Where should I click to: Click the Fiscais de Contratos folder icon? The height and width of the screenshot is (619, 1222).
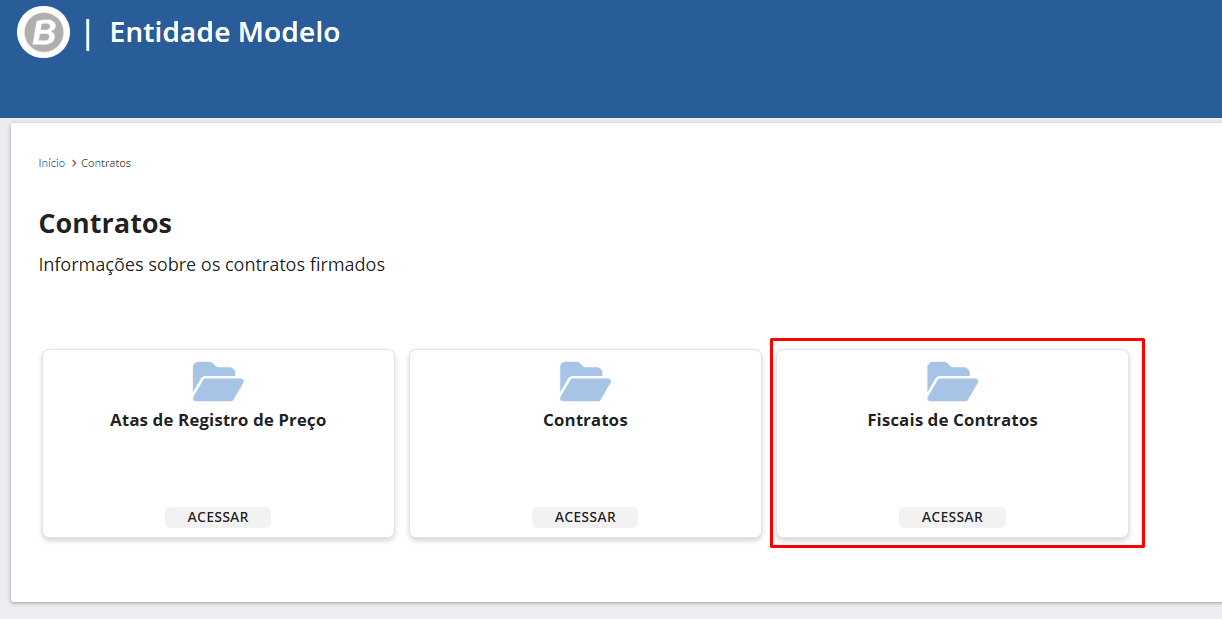[x=952, y=382]
